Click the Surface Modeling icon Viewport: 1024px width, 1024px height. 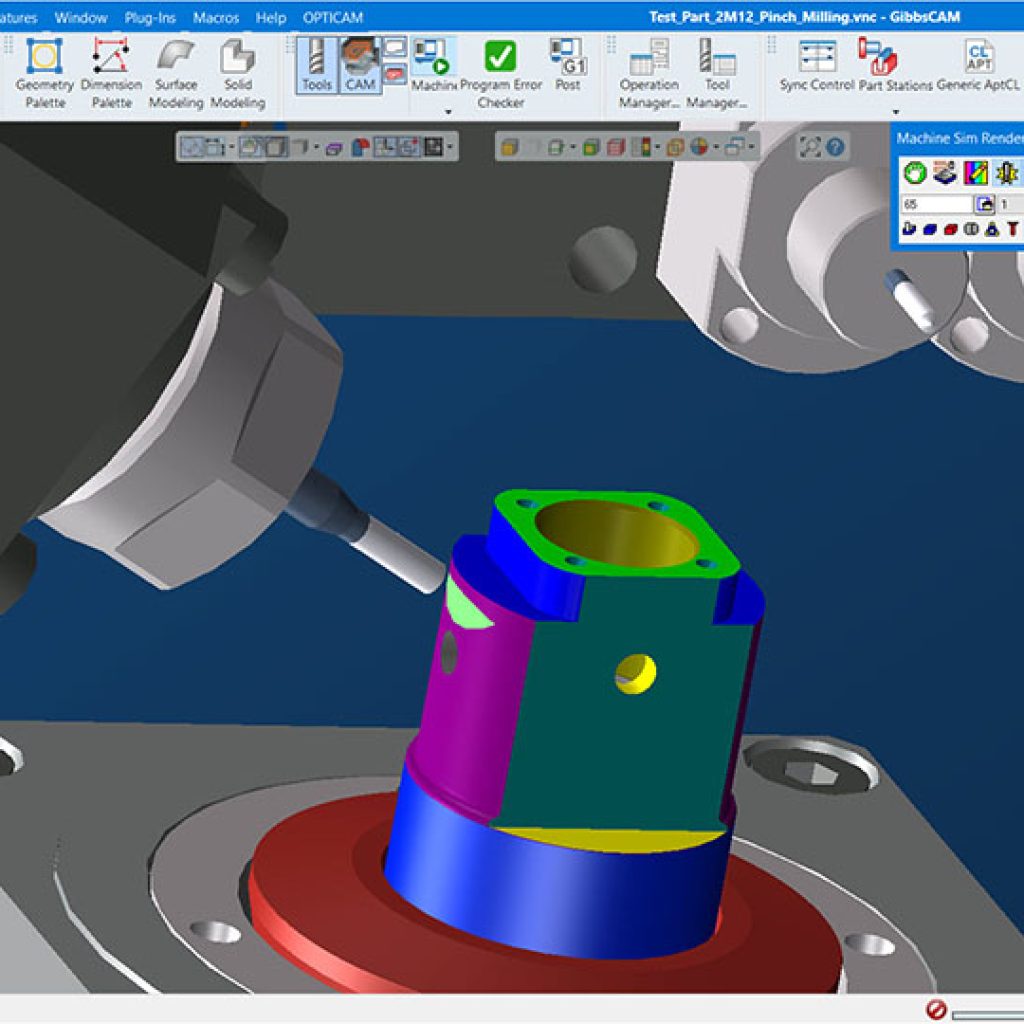[x=176, y=70]
